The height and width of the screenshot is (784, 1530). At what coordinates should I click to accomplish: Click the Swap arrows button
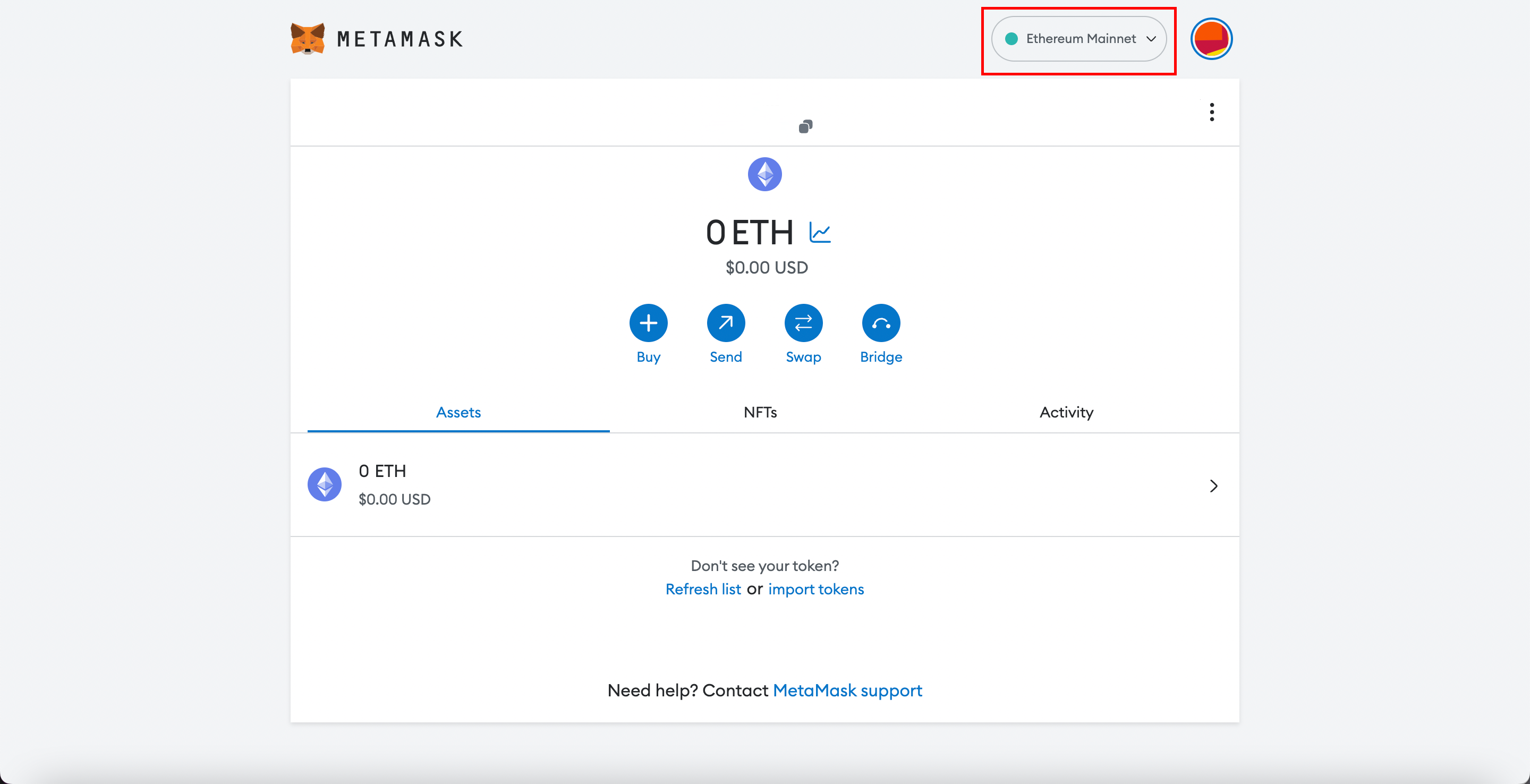(803, 323)
